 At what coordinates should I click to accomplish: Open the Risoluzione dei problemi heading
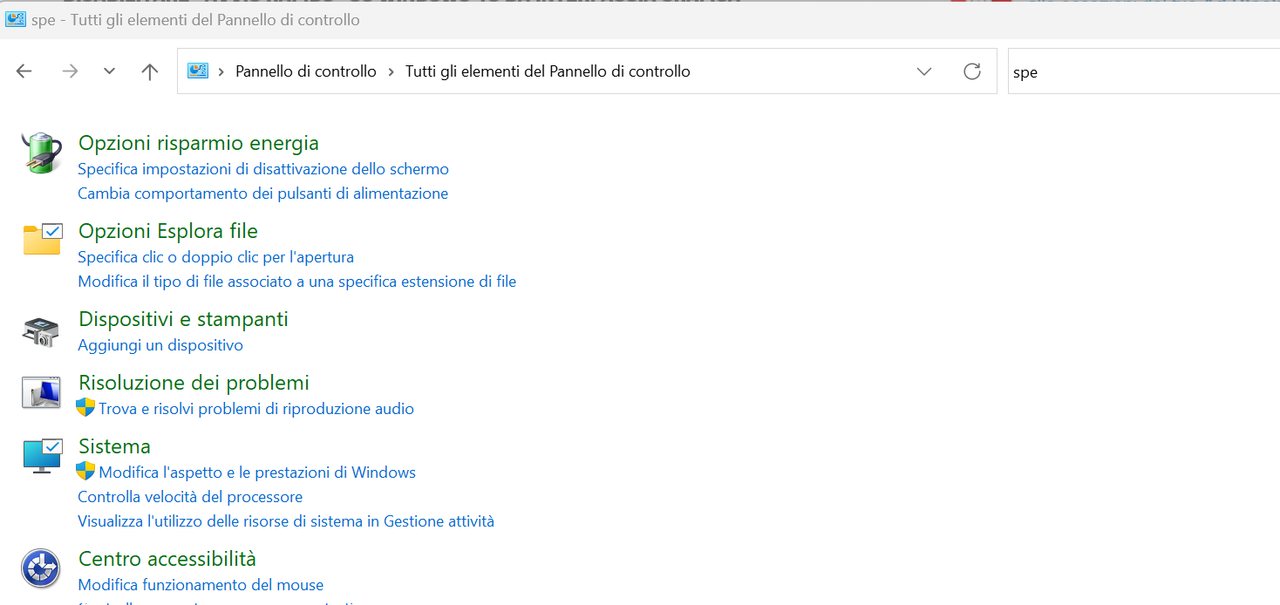[x=194, y=383]
